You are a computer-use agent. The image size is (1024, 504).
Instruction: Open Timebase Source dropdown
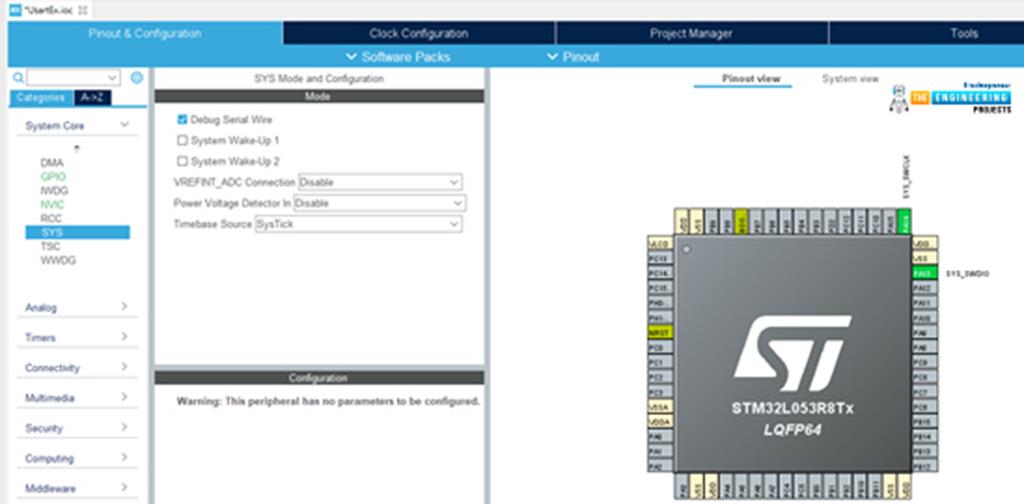358,224
